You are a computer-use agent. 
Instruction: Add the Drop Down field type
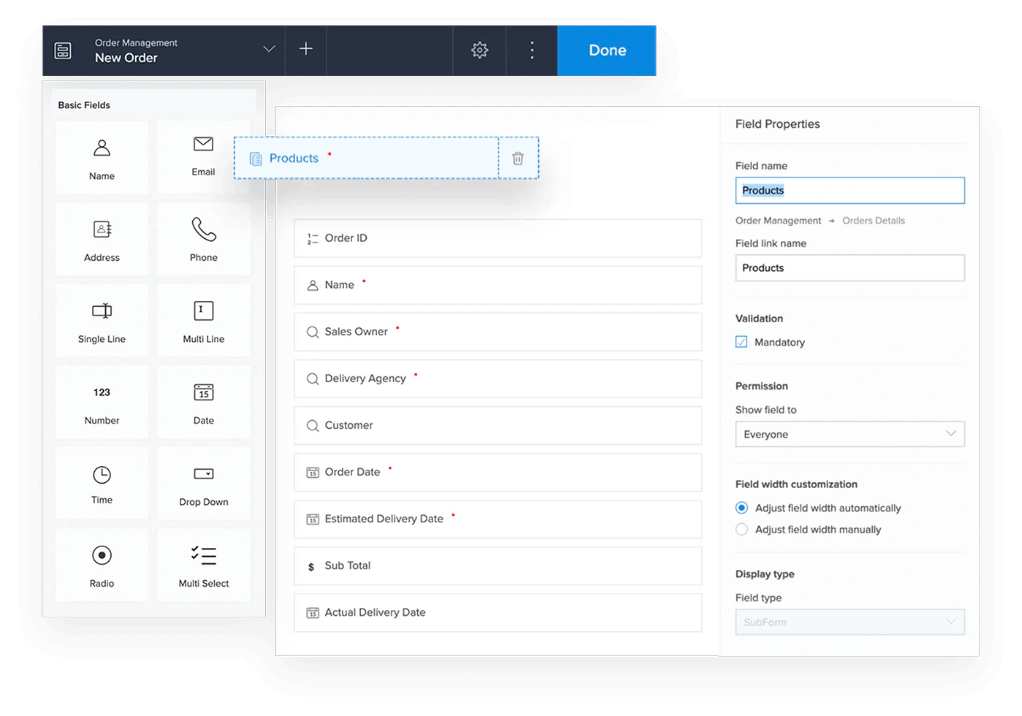(203, 483)
